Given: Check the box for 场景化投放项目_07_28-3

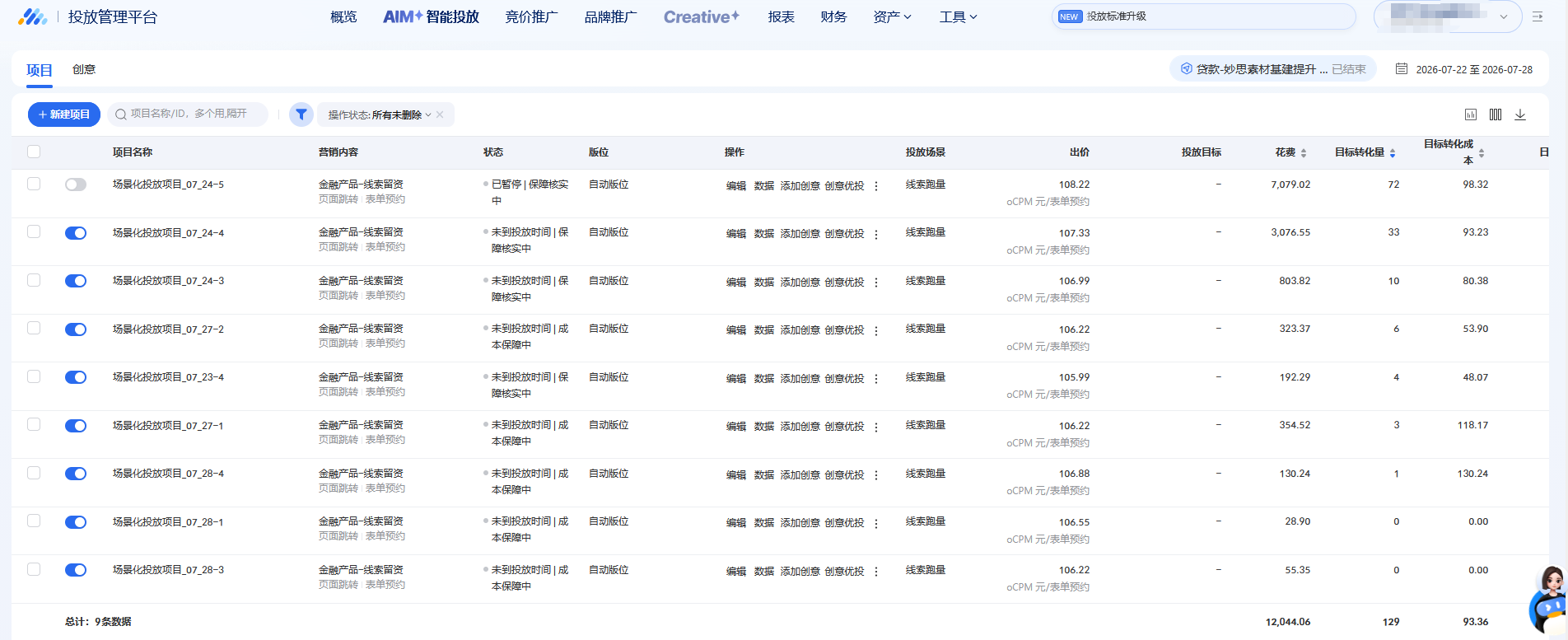Looking at the screenshot, I should click(x=34, y=569).
